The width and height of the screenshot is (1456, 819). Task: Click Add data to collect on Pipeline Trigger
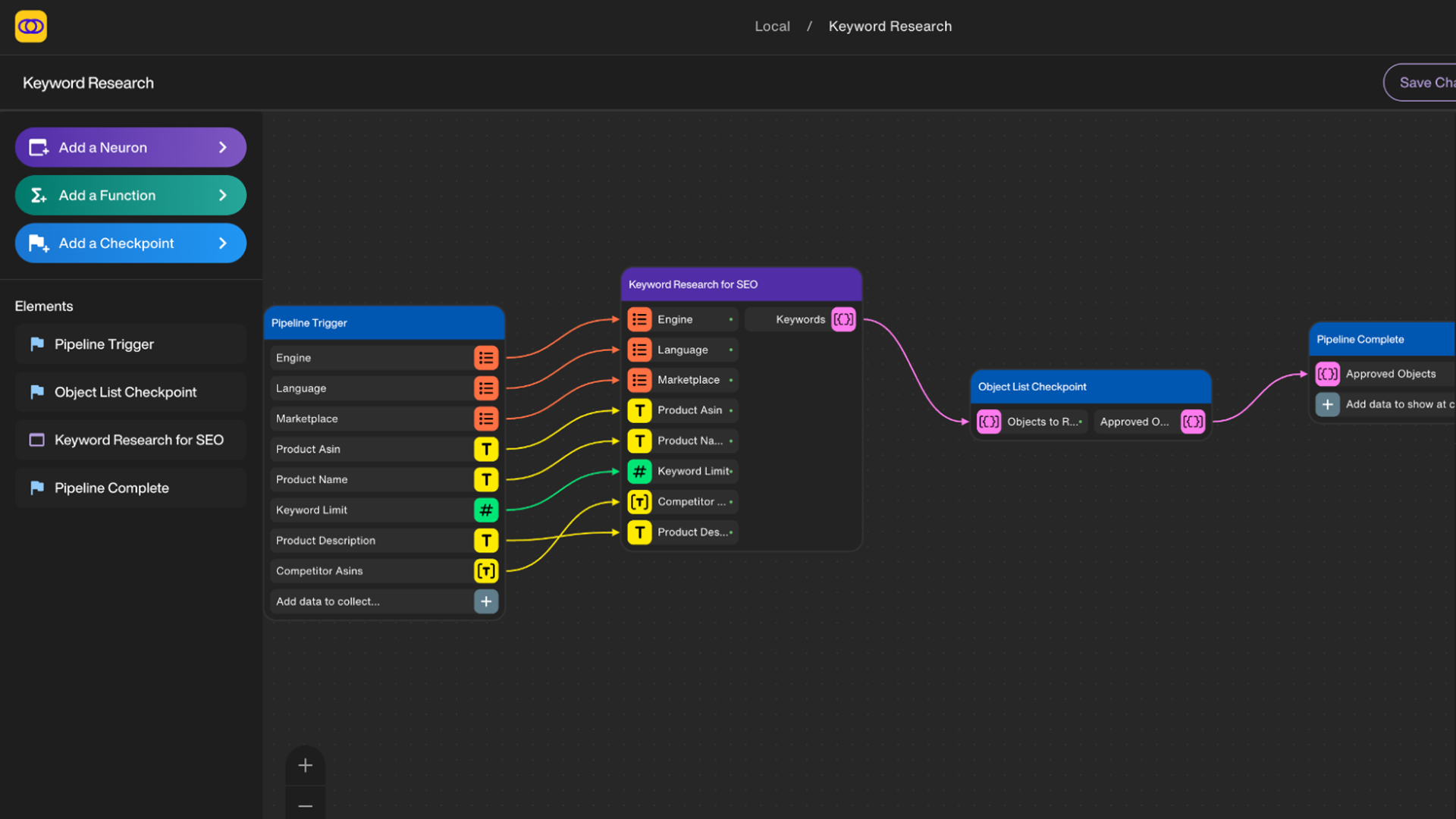tap(383, 601)
